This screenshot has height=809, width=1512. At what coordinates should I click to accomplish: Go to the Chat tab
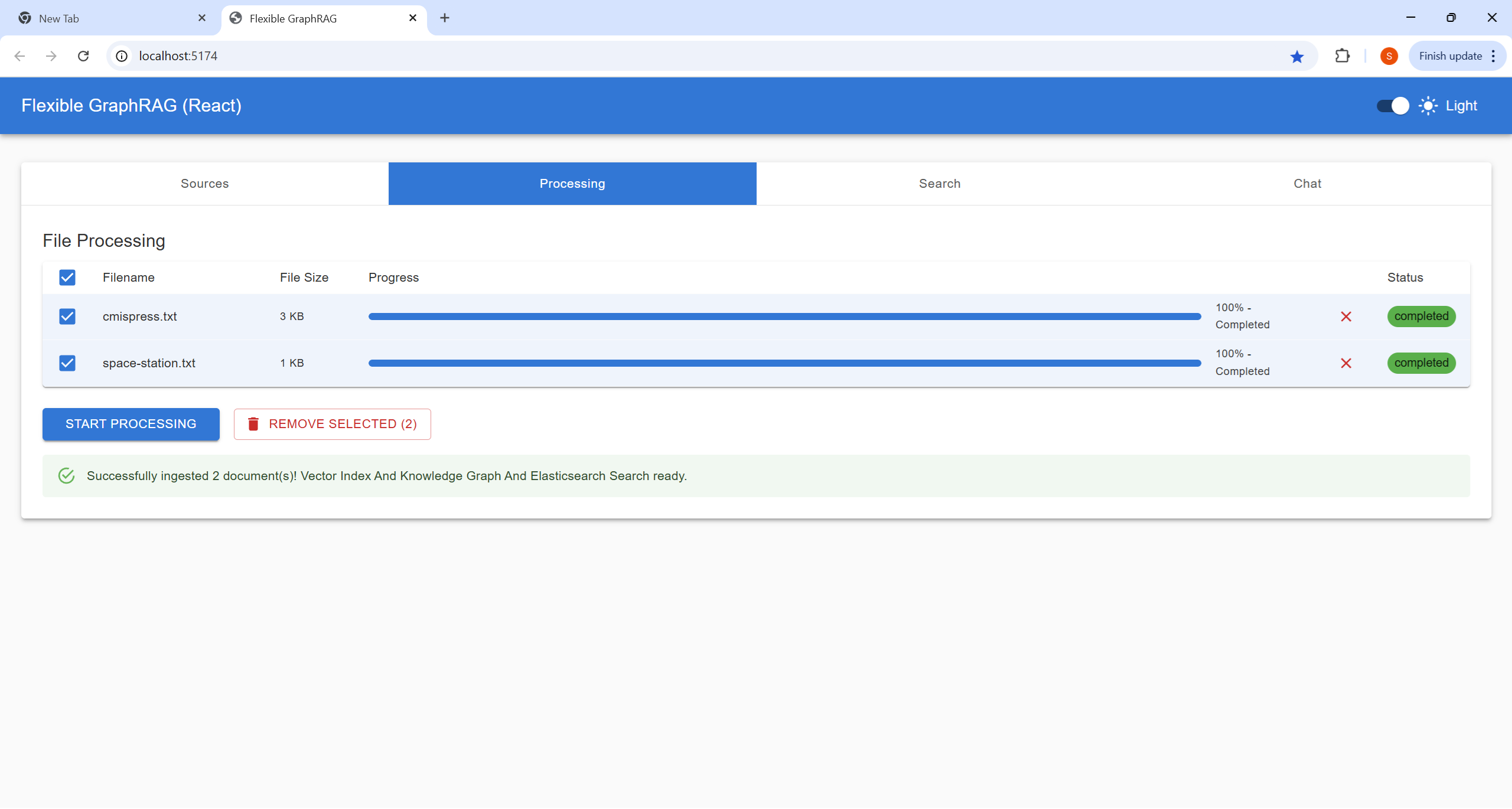(1307, 184)
